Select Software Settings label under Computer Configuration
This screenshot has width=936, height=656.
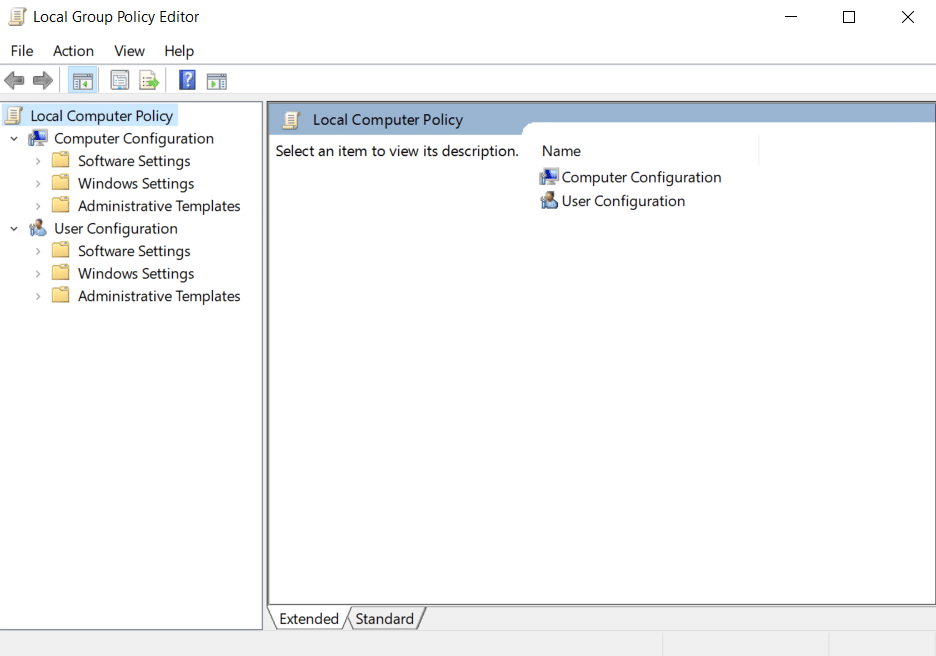point(134,161)
